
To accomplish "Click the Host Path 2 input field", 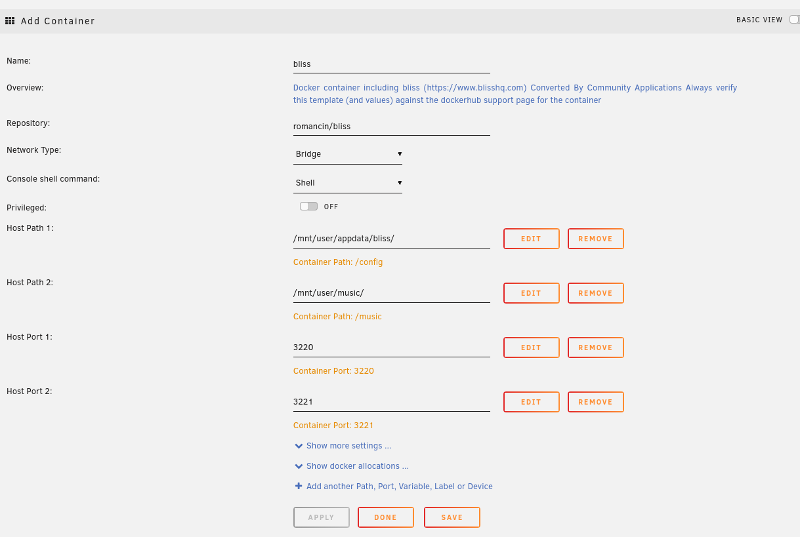I will [391, 293].
